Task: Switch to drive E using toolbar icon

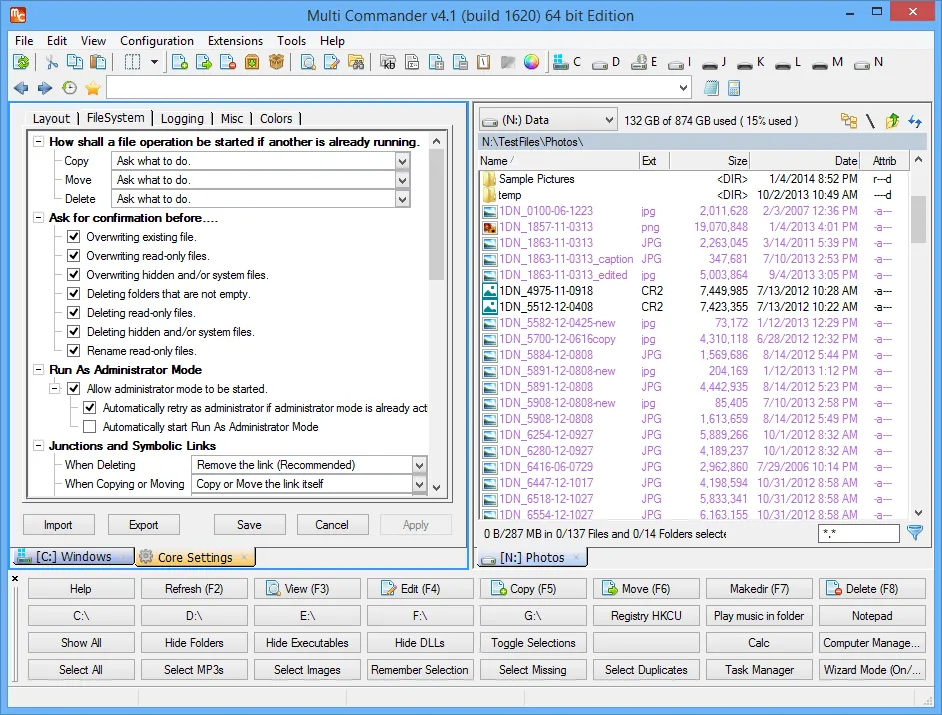Action: 644,62
